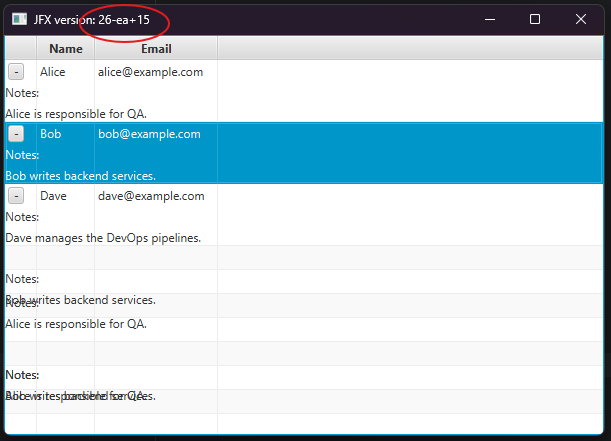Image resolution: width=611 pixels, height=441 pixels.
Task: Maximize the JFX window
Action: [x=535, y=19]
